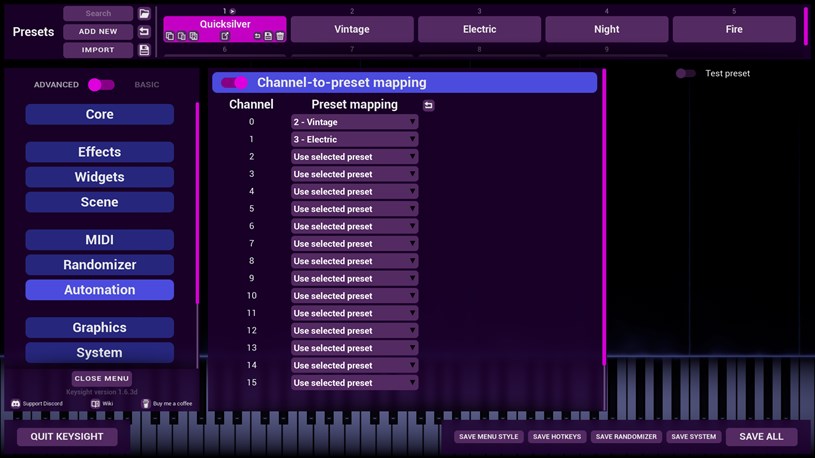The height and width of the screenshot is (458, 815).
Task: Click QUIT KEYSIGHT button
Action: coord(67,437)
